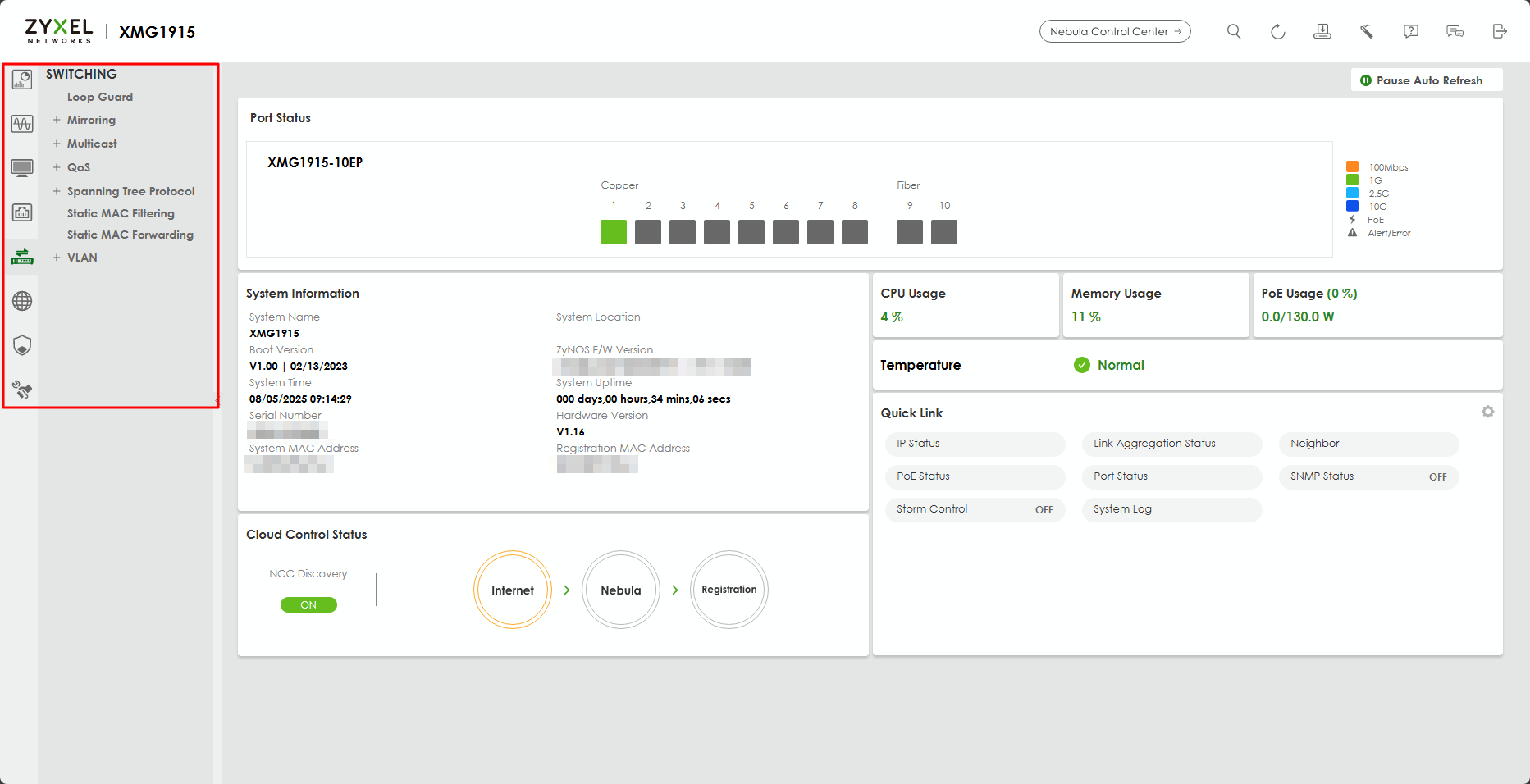Open Storm Control quick link
The image size is (1530, 784).
(975, 509)
